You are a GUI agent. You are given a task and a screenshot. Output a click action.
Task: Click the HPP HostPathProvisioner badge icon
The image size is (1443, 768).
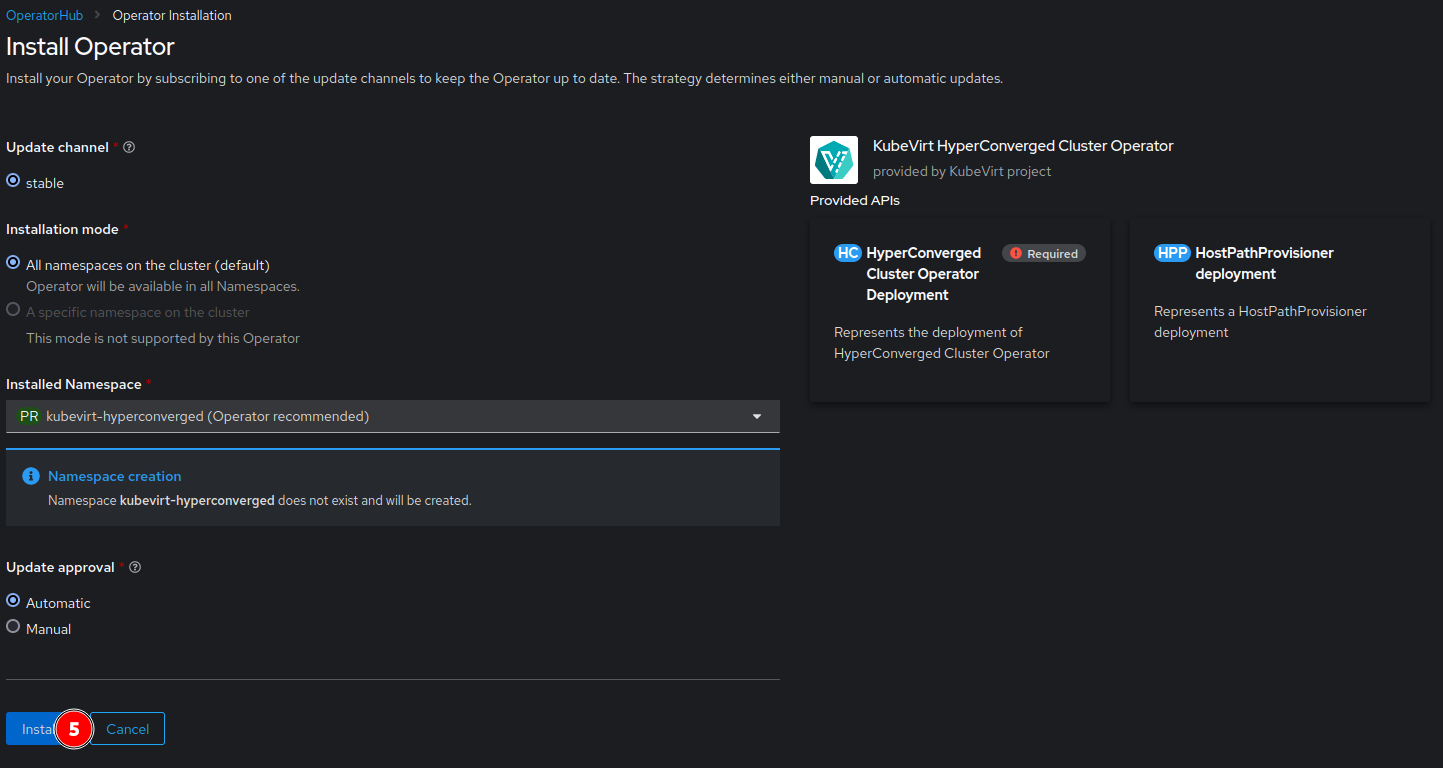tap(1172, 253)
